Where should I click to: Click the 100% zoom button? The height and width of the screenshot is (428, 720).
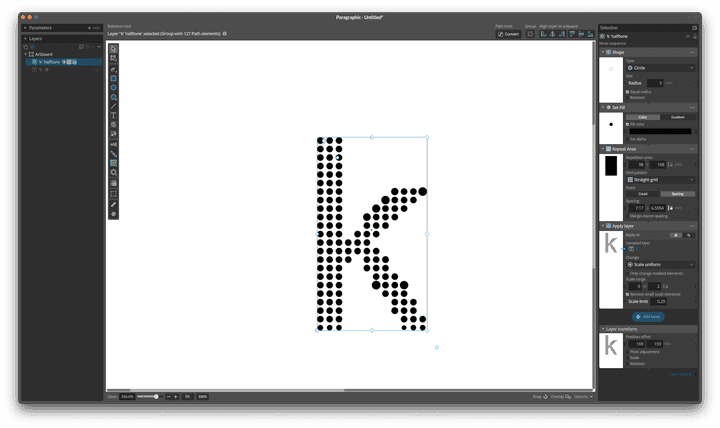coord(202,396)
